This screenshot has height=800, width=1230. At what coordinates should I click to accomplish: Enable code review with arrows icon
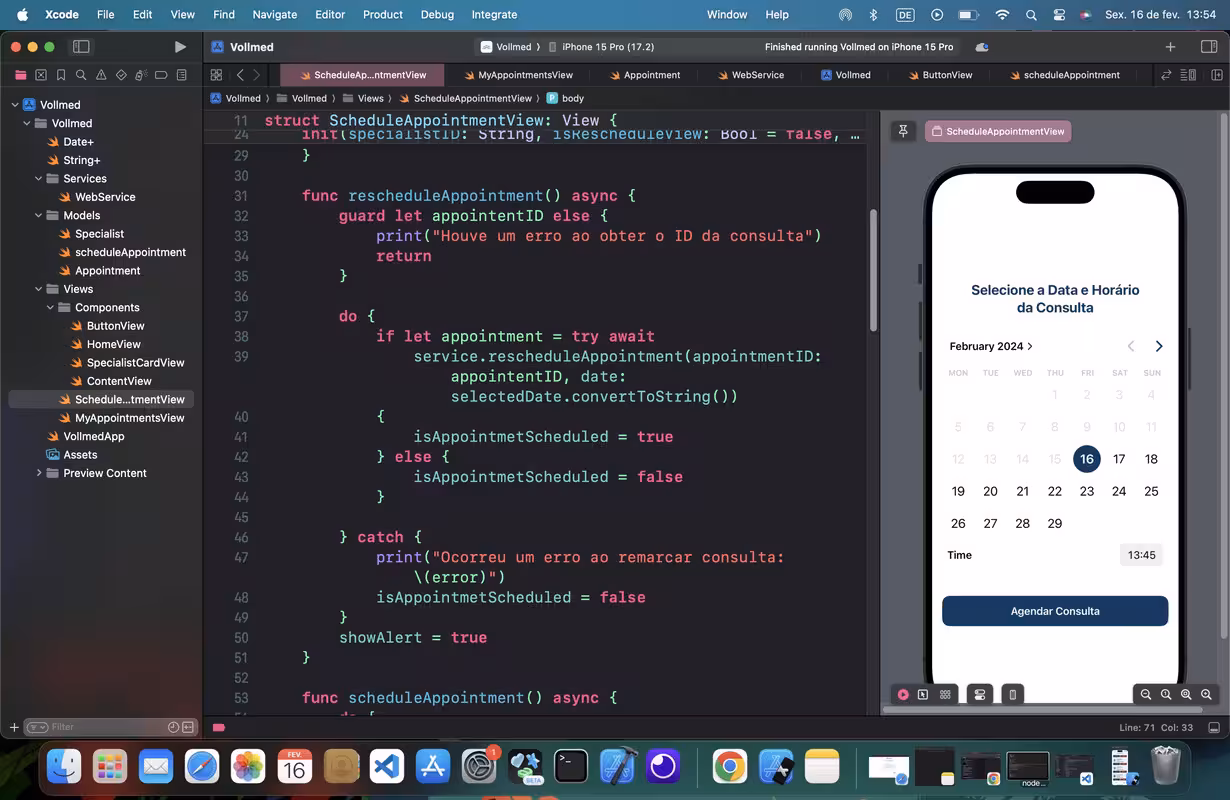(x=1166, y=75)
